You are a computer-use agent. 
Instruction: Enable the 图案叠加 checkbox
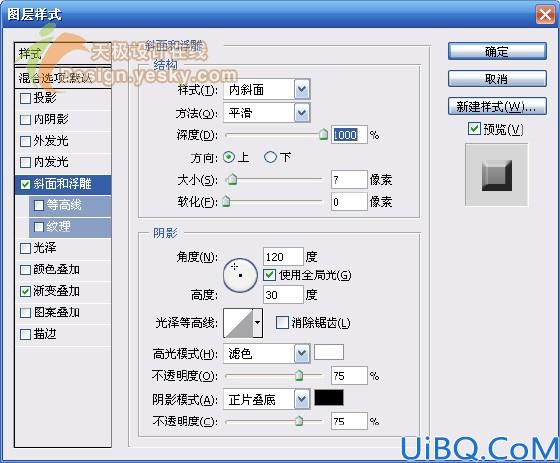pos(25,313)
